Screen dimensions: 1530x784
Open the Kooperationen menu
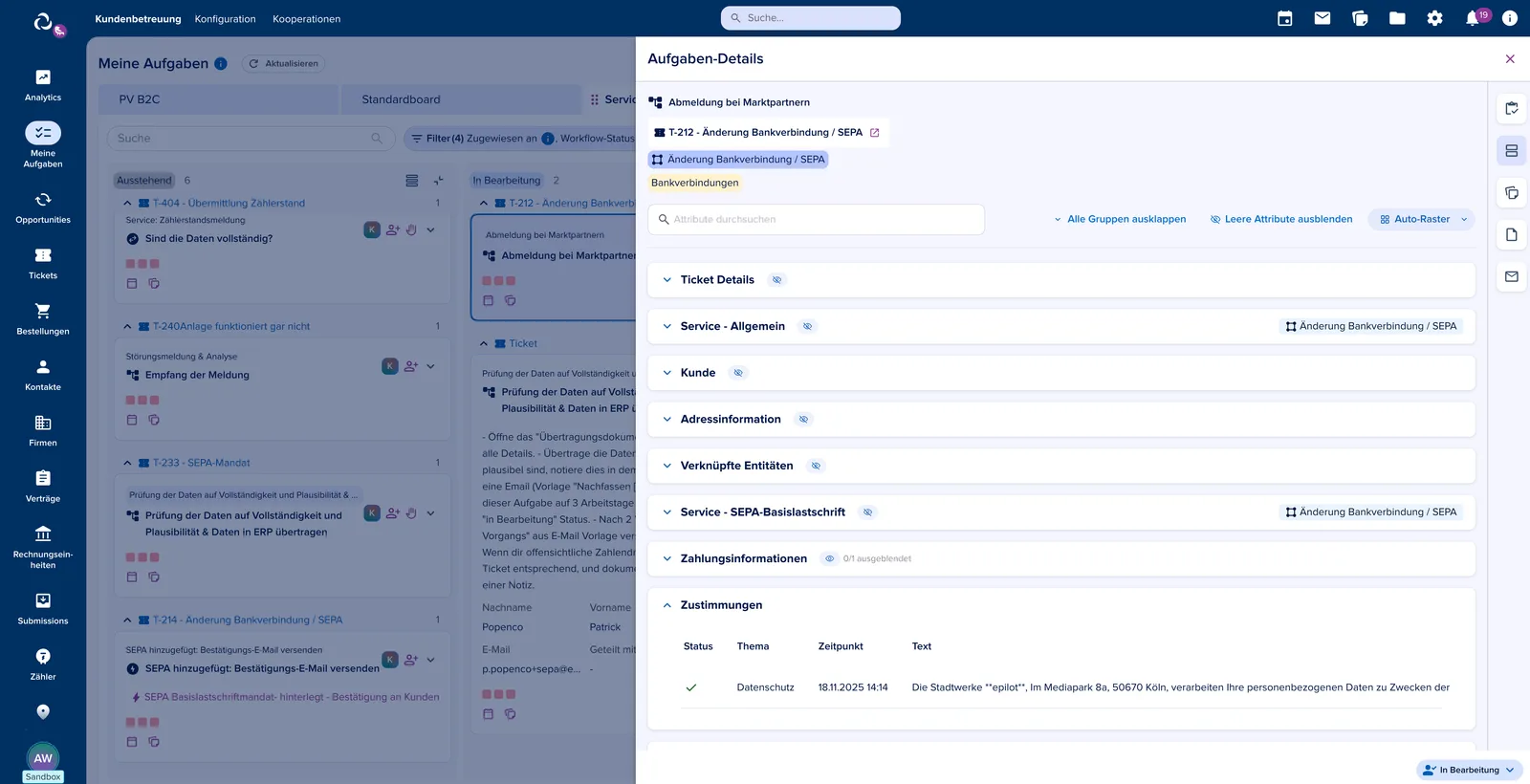click(x=306, y=19)
